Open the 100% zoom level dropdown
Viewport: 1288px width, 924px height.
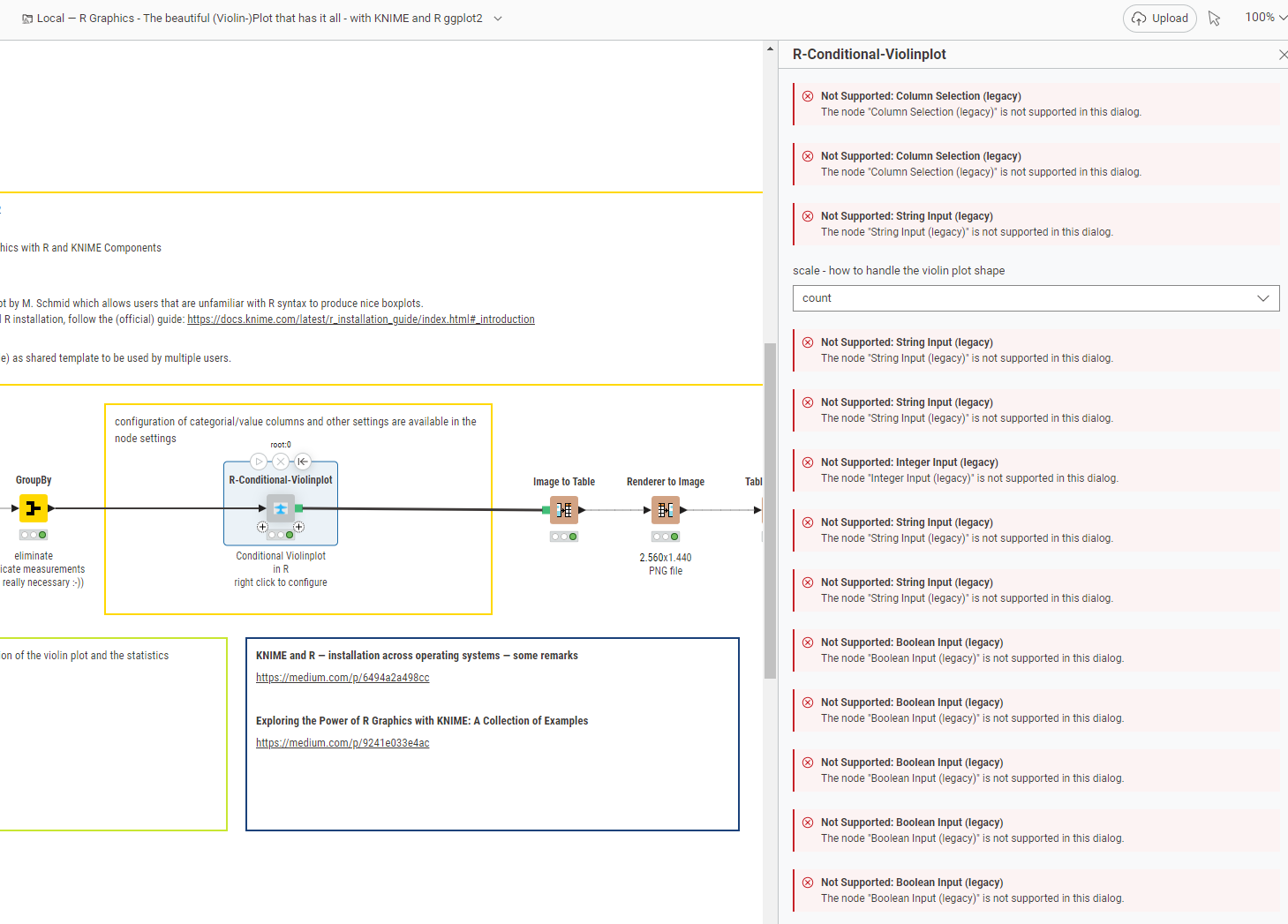1265,18
